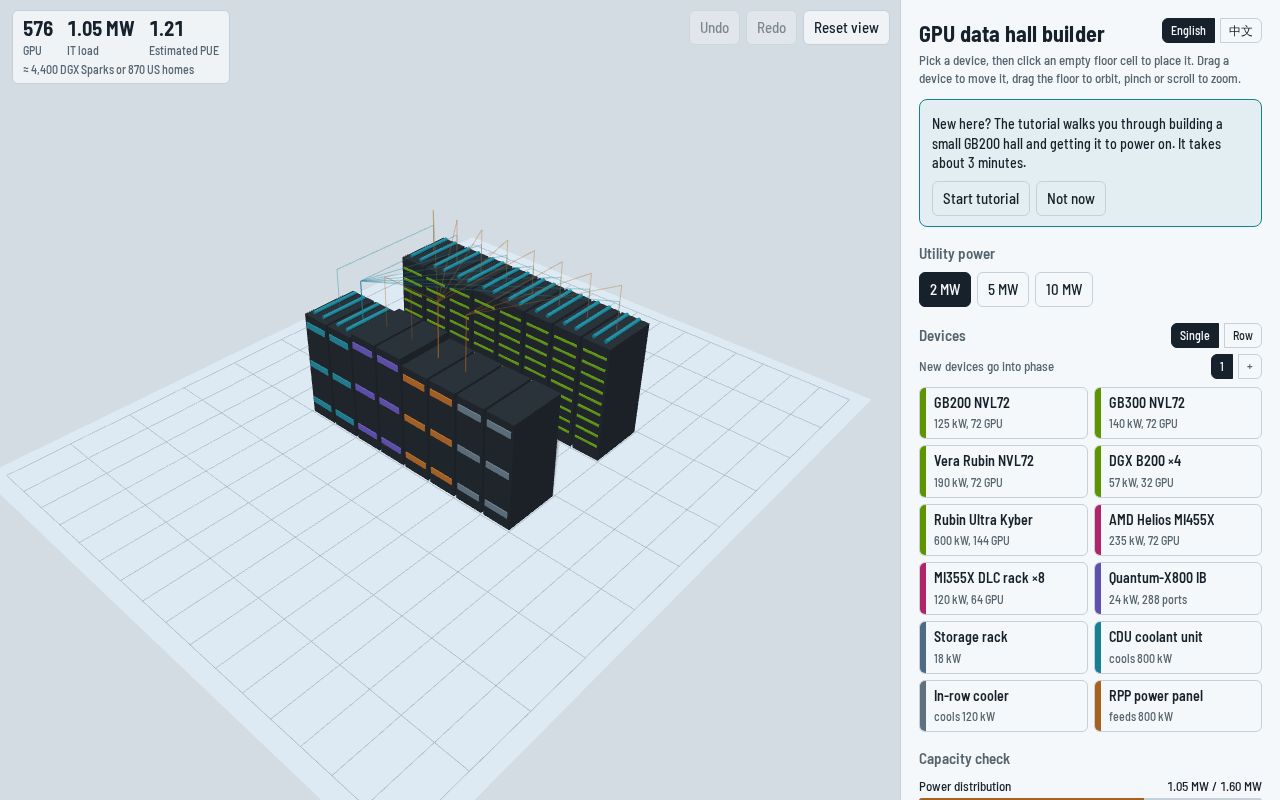The height and width of the screenshot is (800, 1280).
Task: Choose the AMD Helios MI455X rack
Action: tap(1178, 530)
